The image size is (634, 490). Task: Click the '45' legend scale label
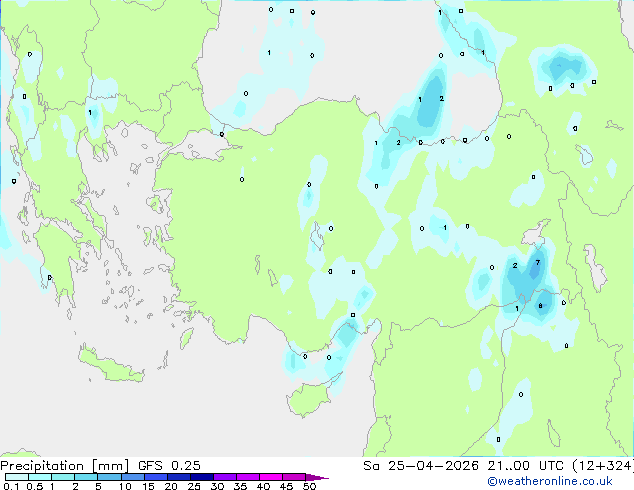pos(286,486)
